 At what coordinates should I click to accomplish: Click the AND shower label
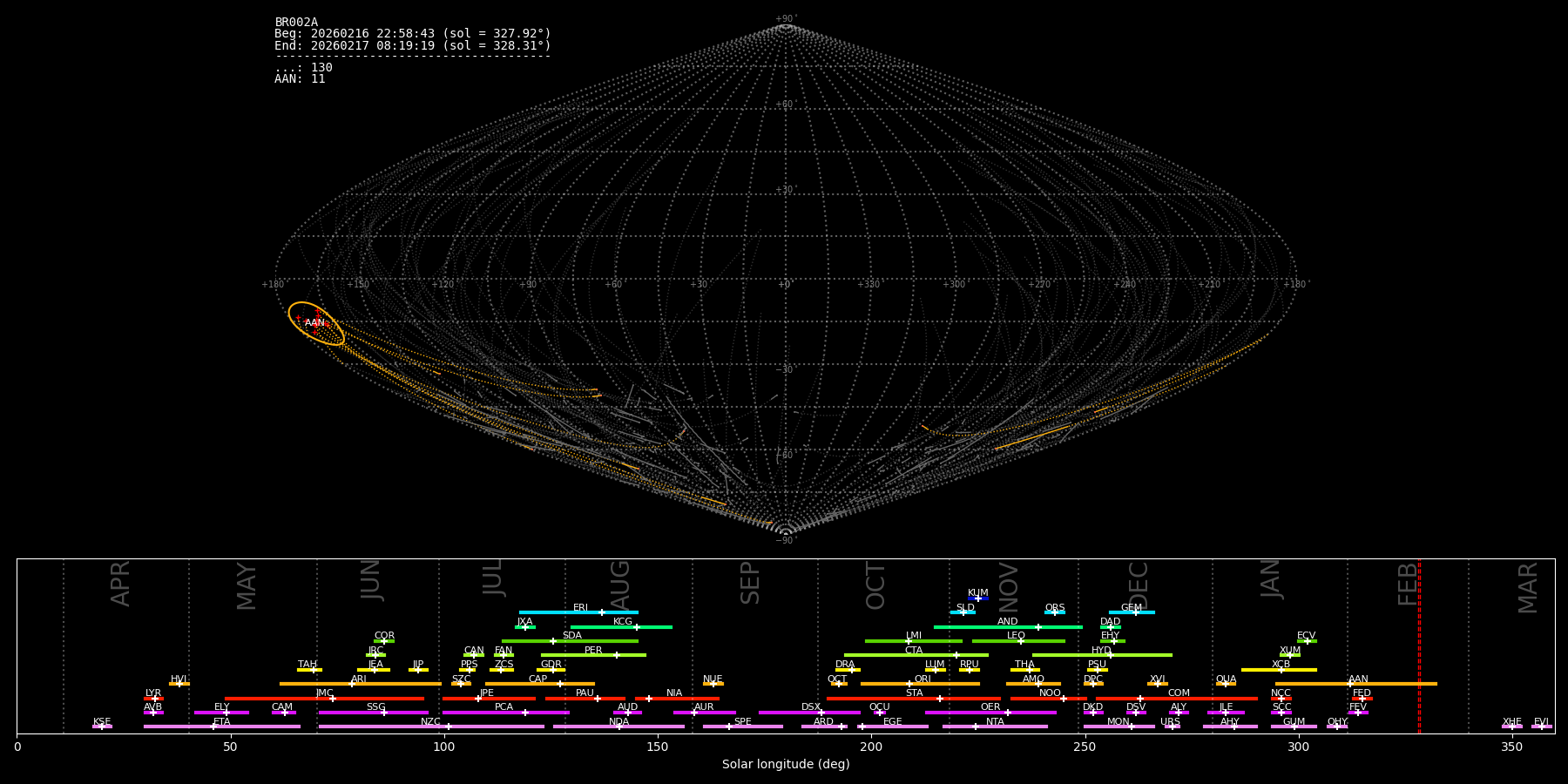coord(1007,622)
